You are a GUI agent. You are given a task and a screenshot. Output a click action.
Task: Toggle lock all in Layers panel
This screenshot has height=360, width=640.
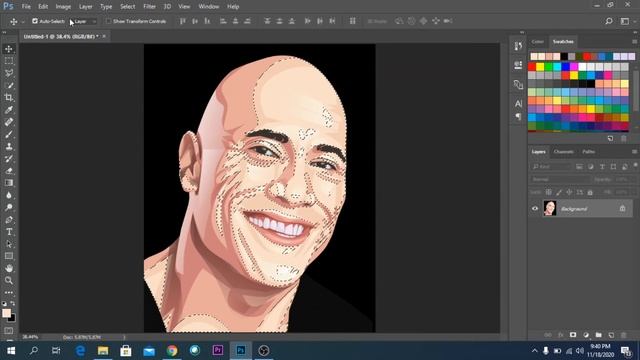click(x=590, y=192)
